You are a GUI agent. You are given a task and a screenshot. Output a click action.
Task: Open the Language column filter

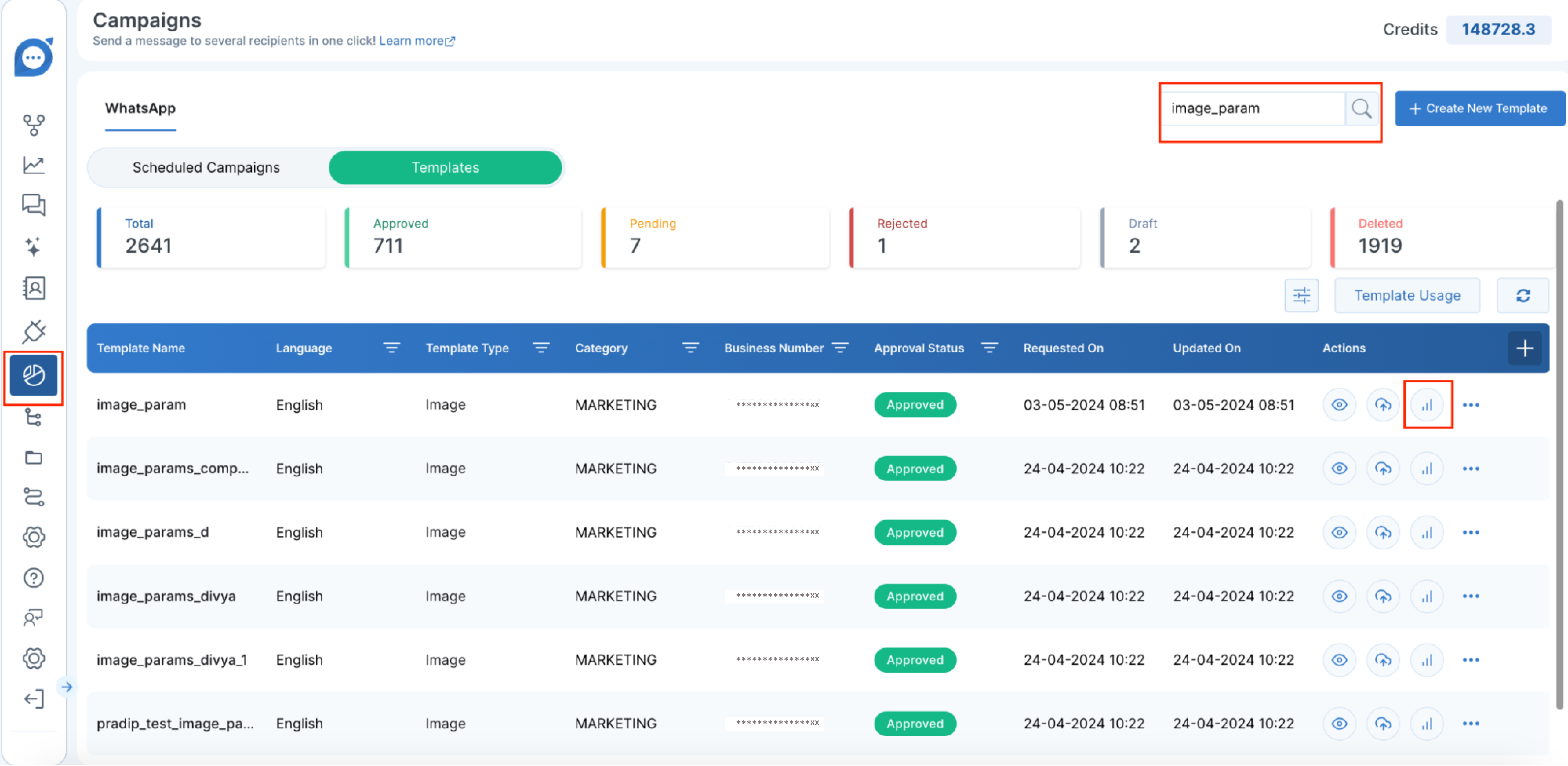(x=391, y=348)
